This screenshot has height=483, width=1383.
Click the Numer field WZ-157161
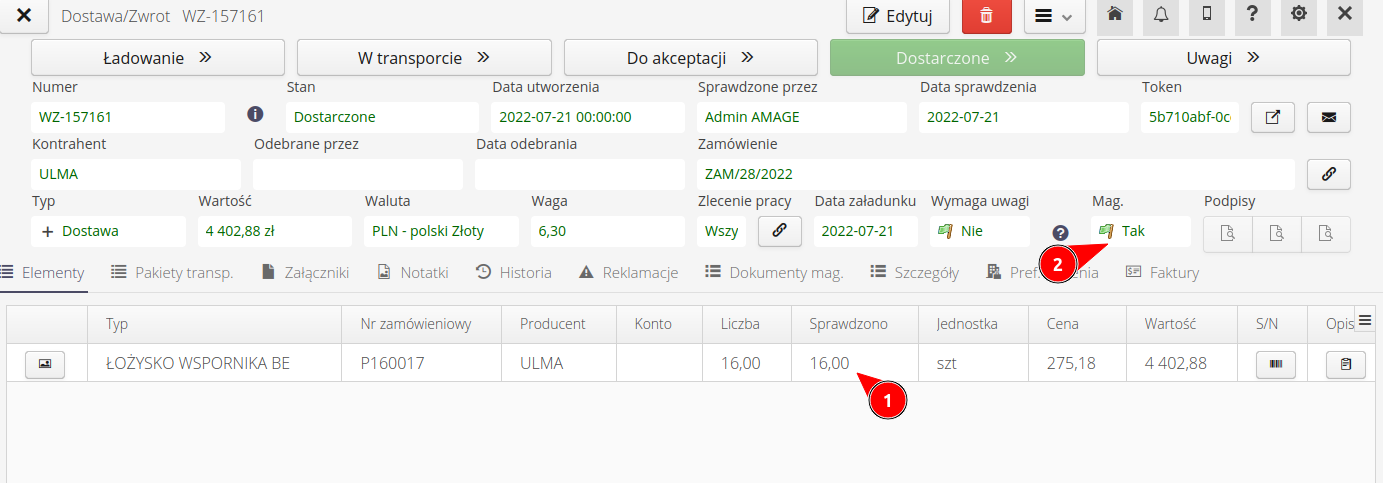[x=128, y=117]
